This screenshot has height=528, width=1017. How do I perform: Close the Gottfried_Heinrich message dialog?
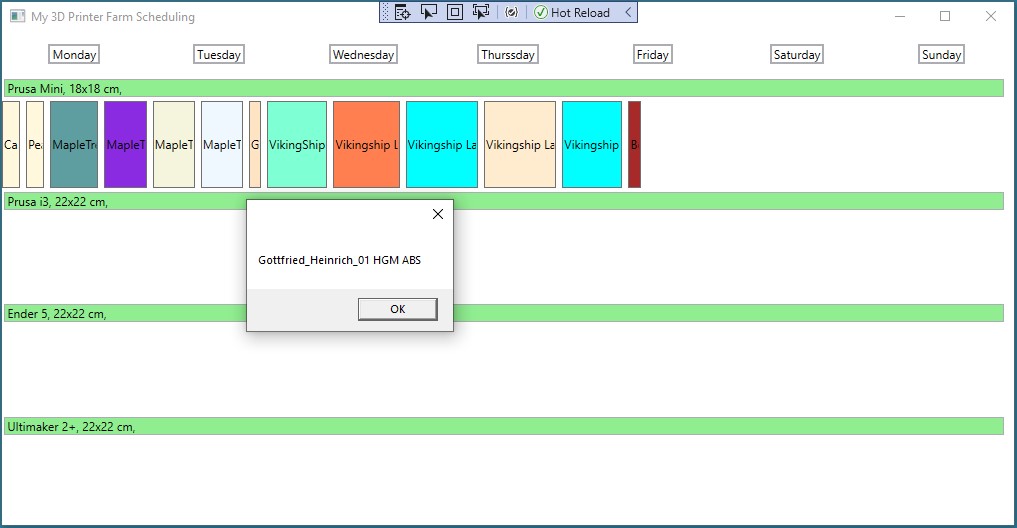coord(438,214)
